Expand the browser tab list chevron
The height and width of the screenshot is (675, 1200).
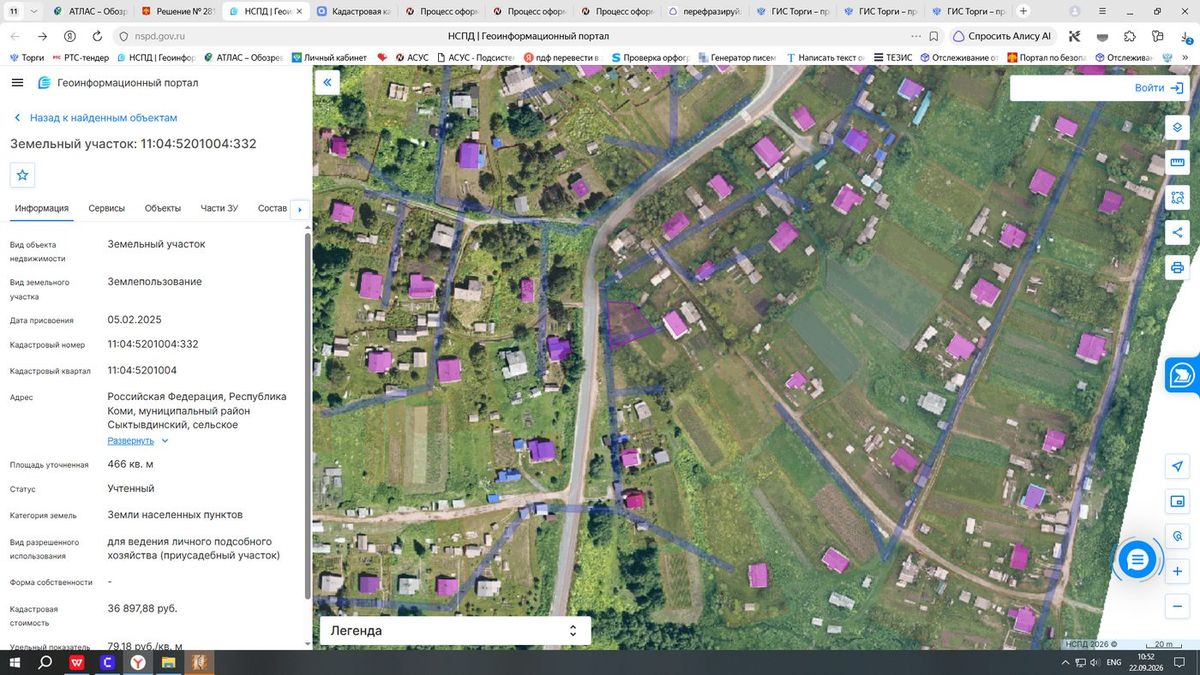36,11
